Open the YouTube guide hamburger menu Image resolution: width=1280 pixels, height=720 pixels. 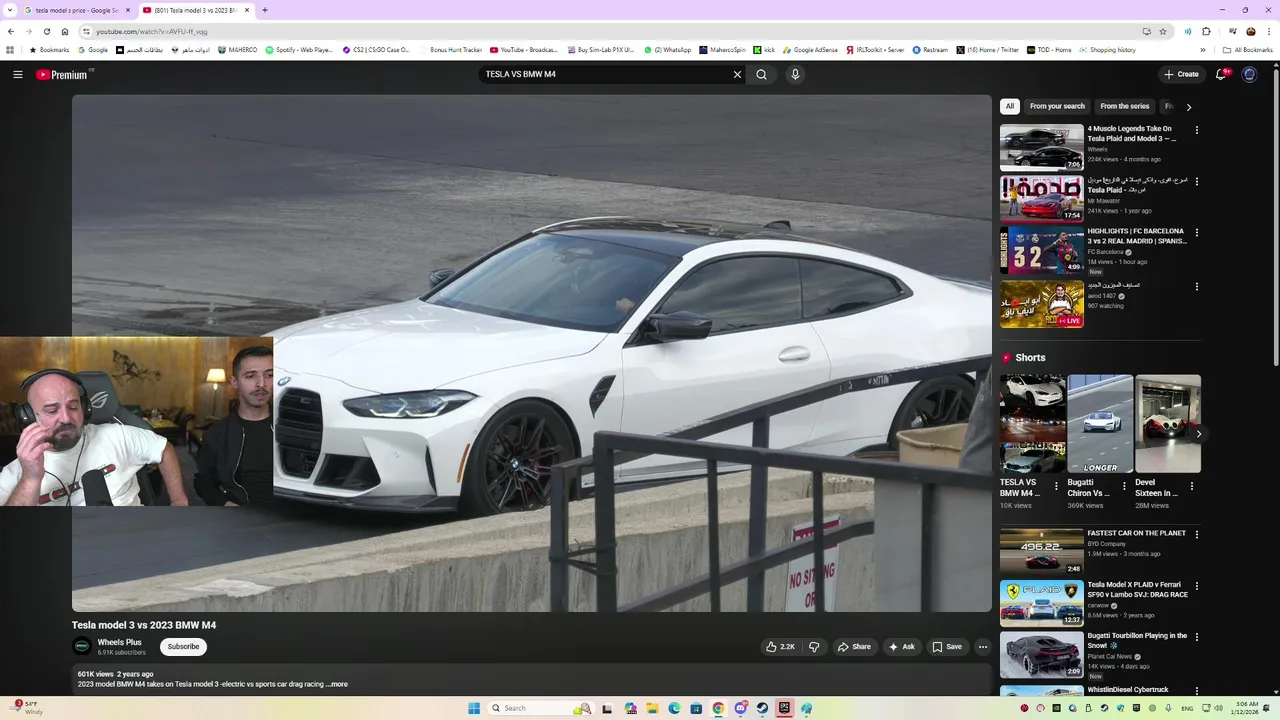(x=18, y=74)
